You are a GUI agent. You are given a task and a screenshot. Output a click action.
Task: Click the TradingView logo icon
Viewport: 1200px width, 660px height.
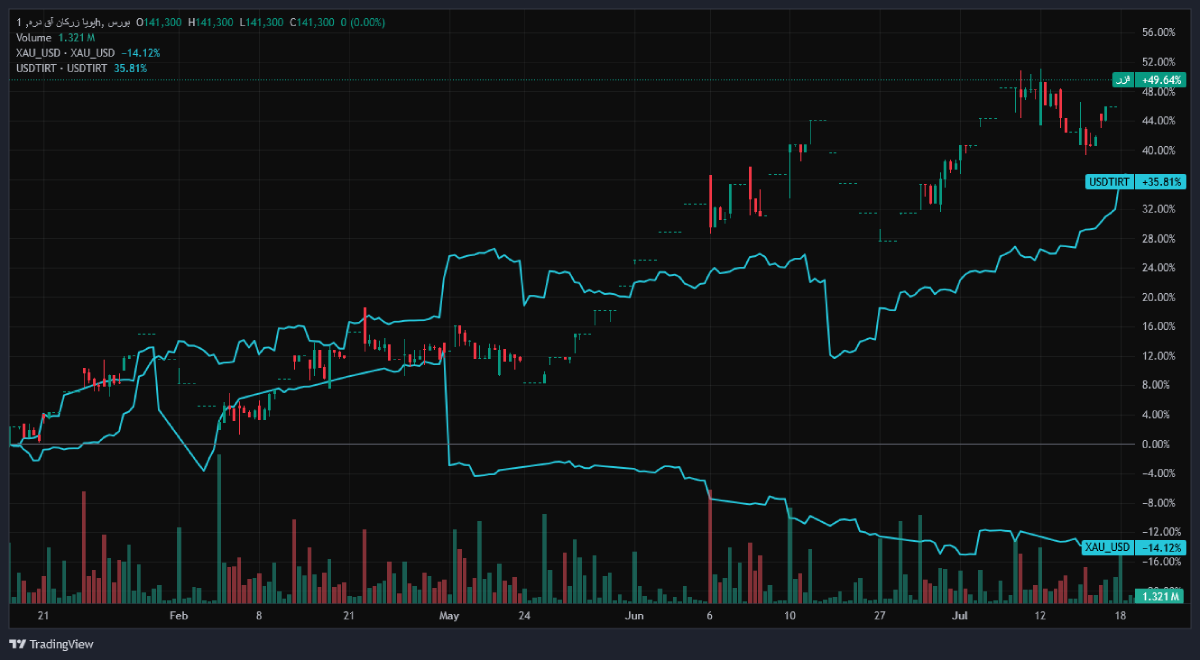click(18, 644)
